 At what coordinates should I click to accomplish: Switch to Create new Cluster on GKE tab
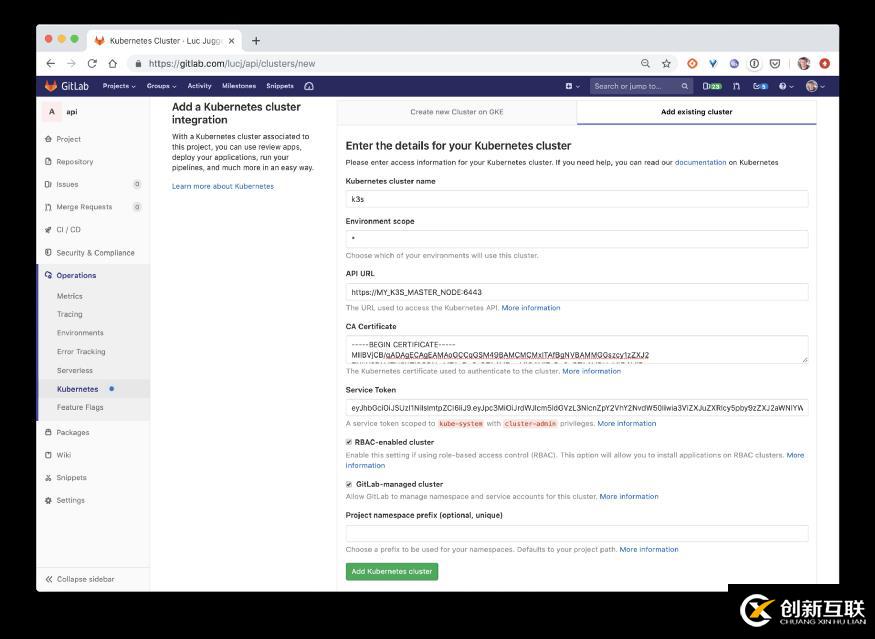[456, 112]
